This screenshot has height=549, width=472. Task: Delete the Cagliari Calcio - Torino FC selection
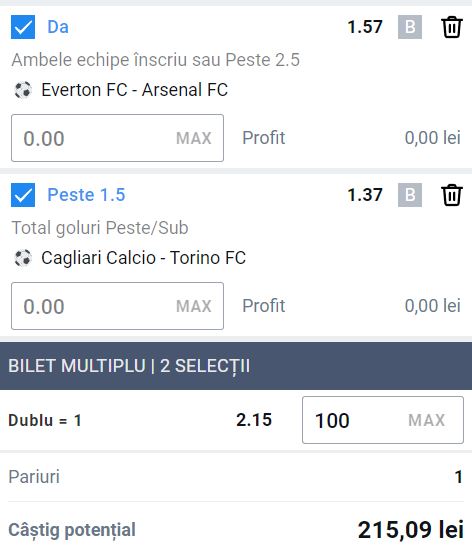click(x=452, y=195)
